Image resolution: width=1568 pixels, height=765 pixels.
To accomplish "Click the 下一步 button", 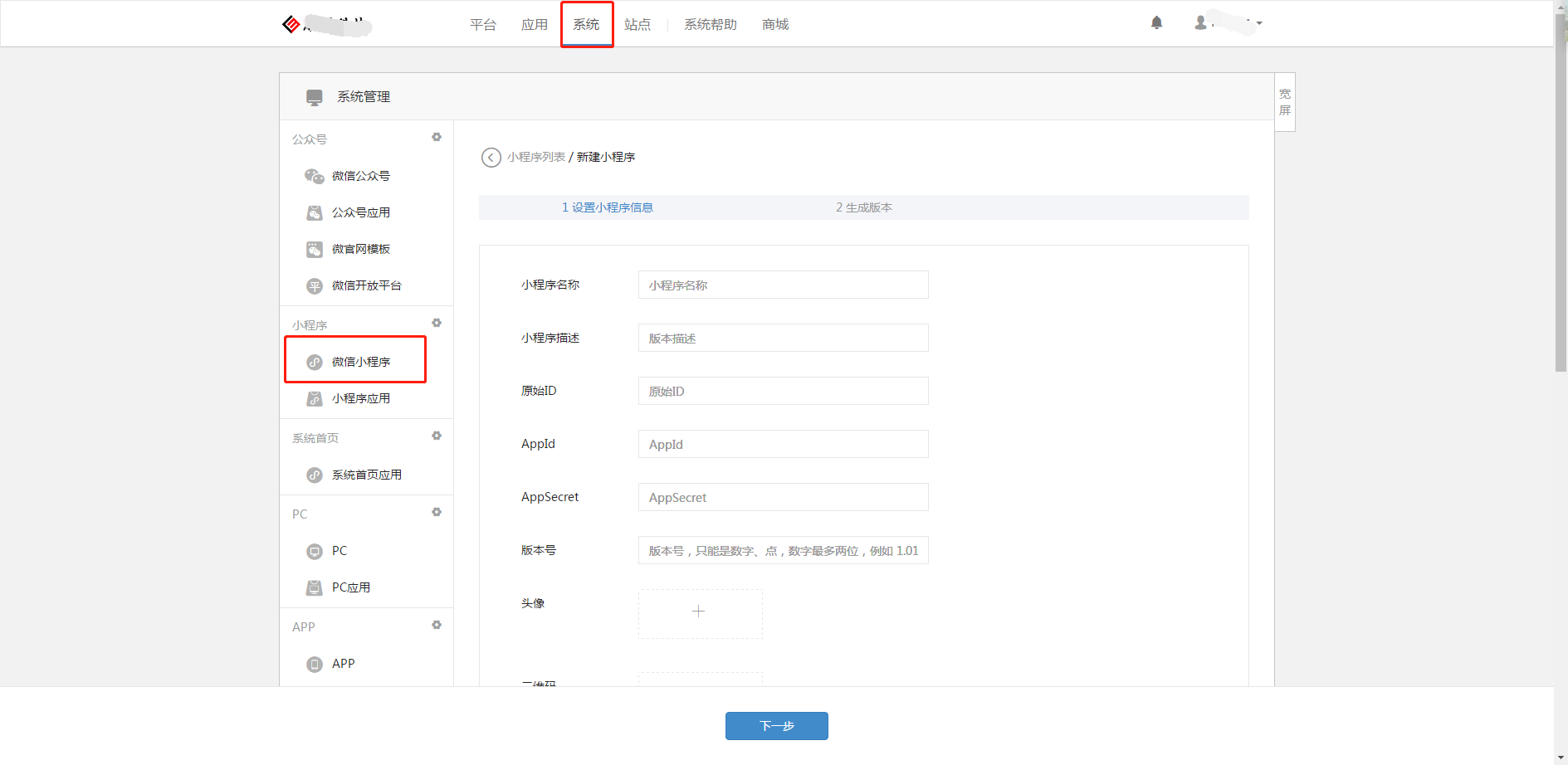I will pos(777,726).
